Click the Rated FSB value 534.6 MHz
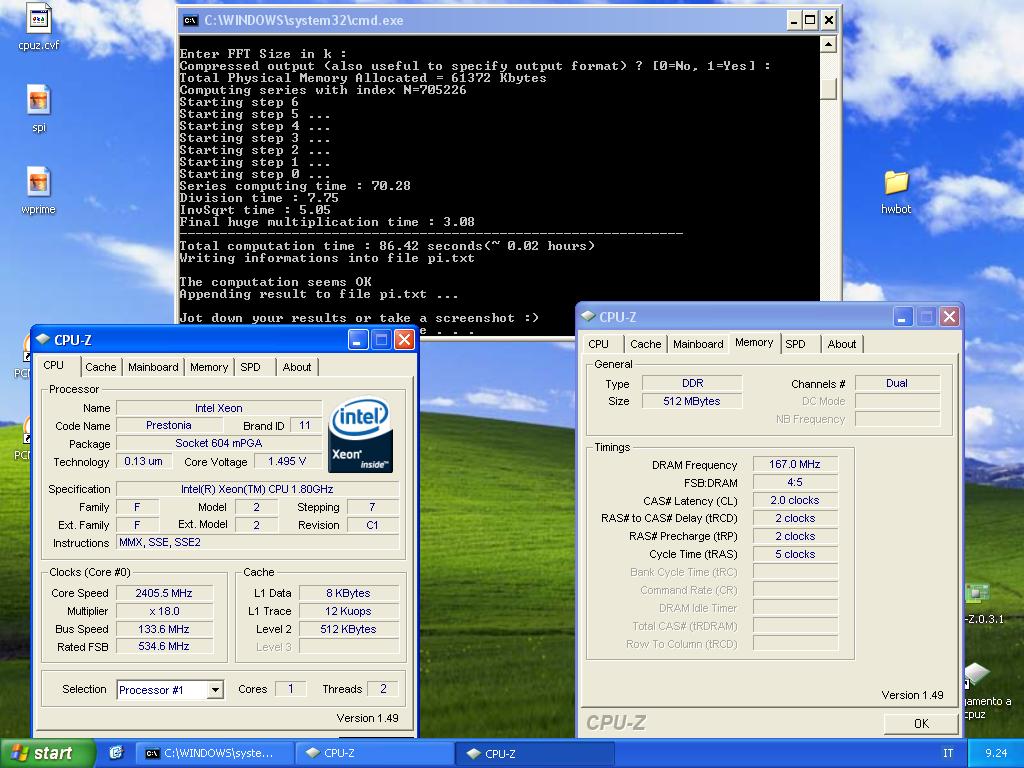Screen dimensions: 1024x768 (164, 647)
